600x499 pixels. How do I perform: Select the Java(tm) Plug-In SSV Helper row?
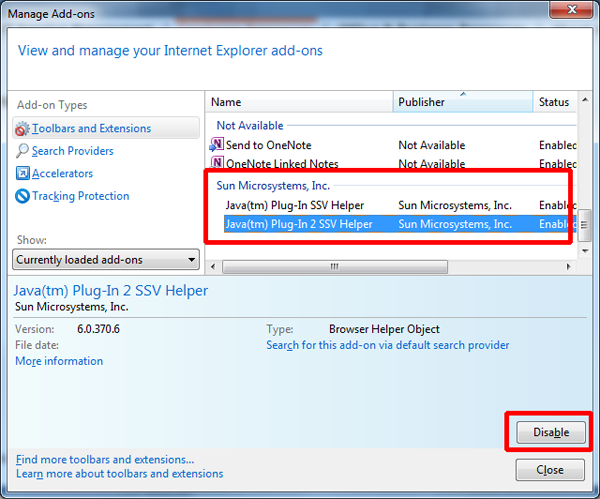coord(400,205)
